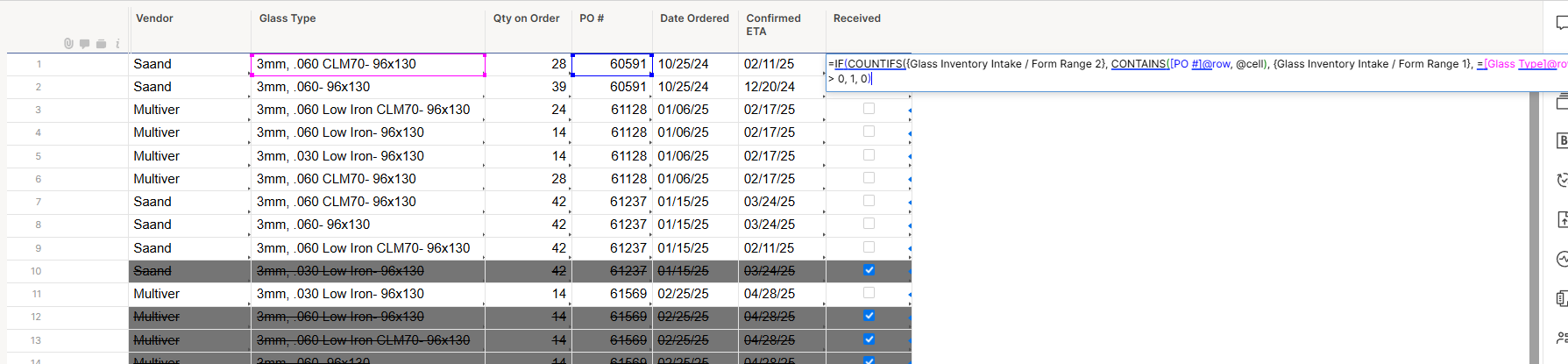Click inside the formula editor in Received cell
This screenshot has width=1568, height=364.
(x=1196, y=71)
